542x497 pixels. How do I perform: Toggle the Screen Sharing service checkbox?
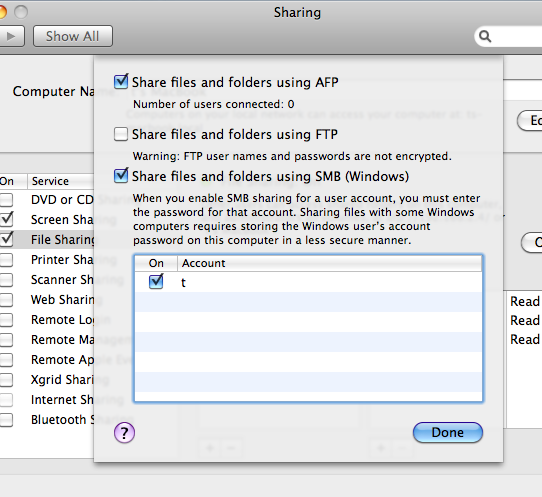7,219
